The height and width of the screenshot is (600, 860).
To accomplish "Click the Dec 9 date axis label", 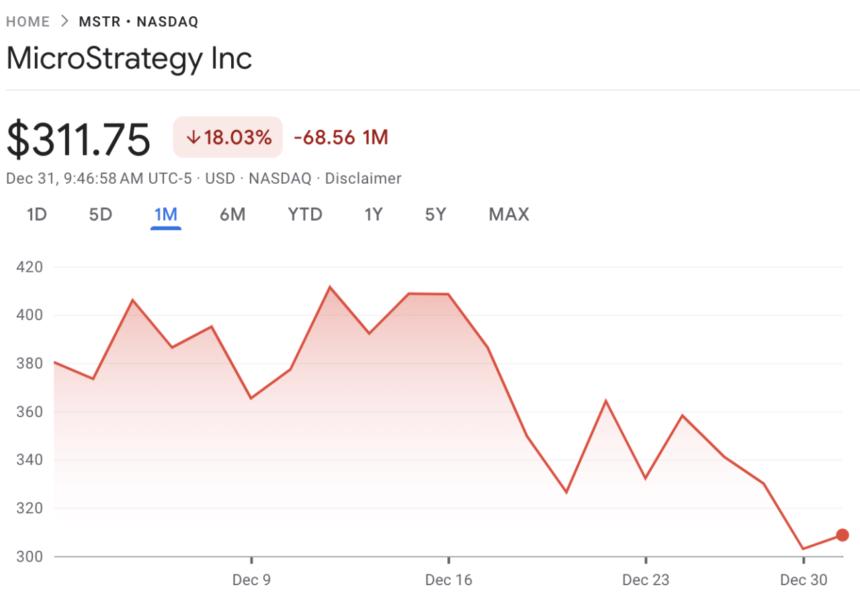I will [251, 580].
